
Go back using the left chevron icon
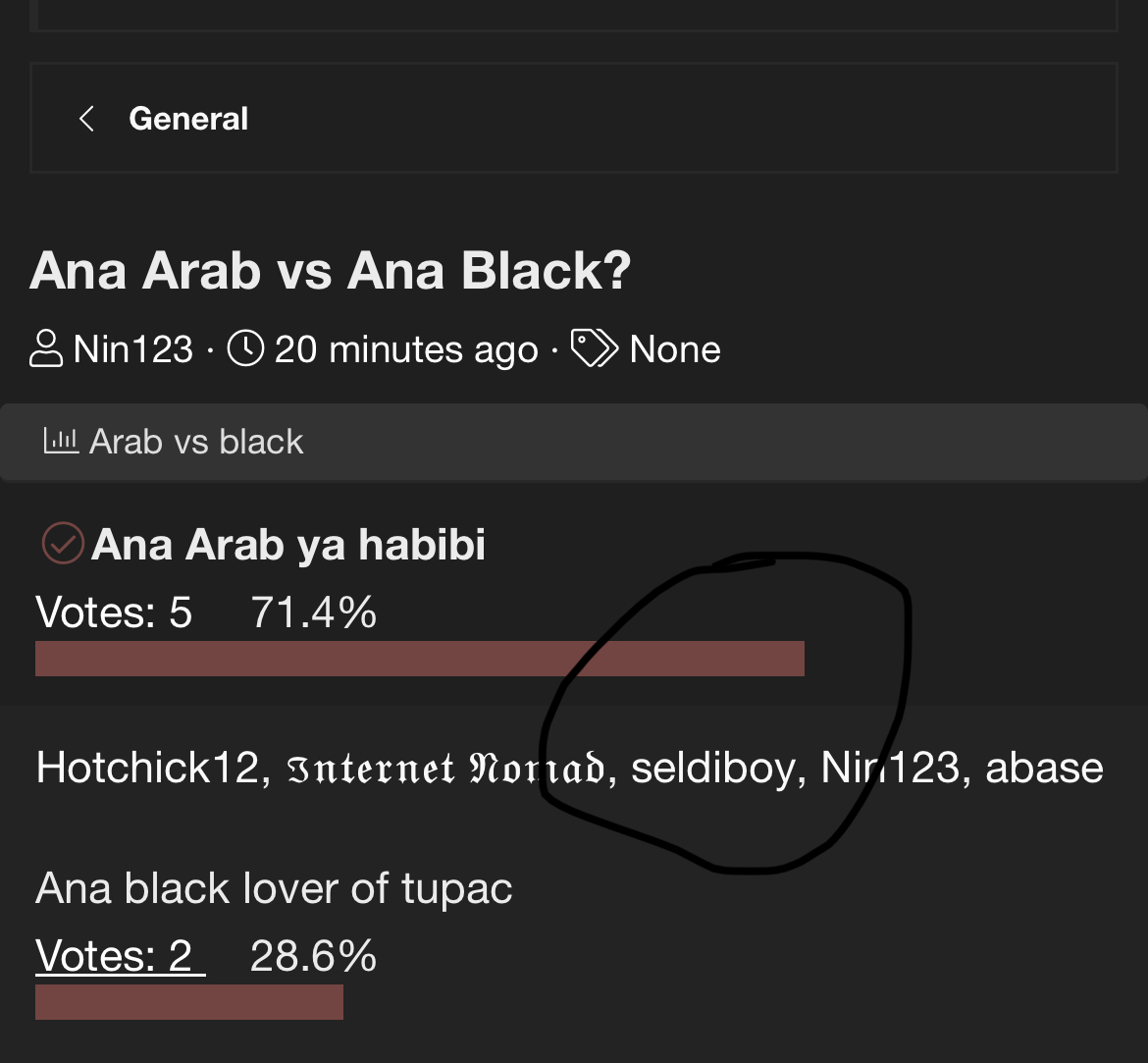[86, 119]
